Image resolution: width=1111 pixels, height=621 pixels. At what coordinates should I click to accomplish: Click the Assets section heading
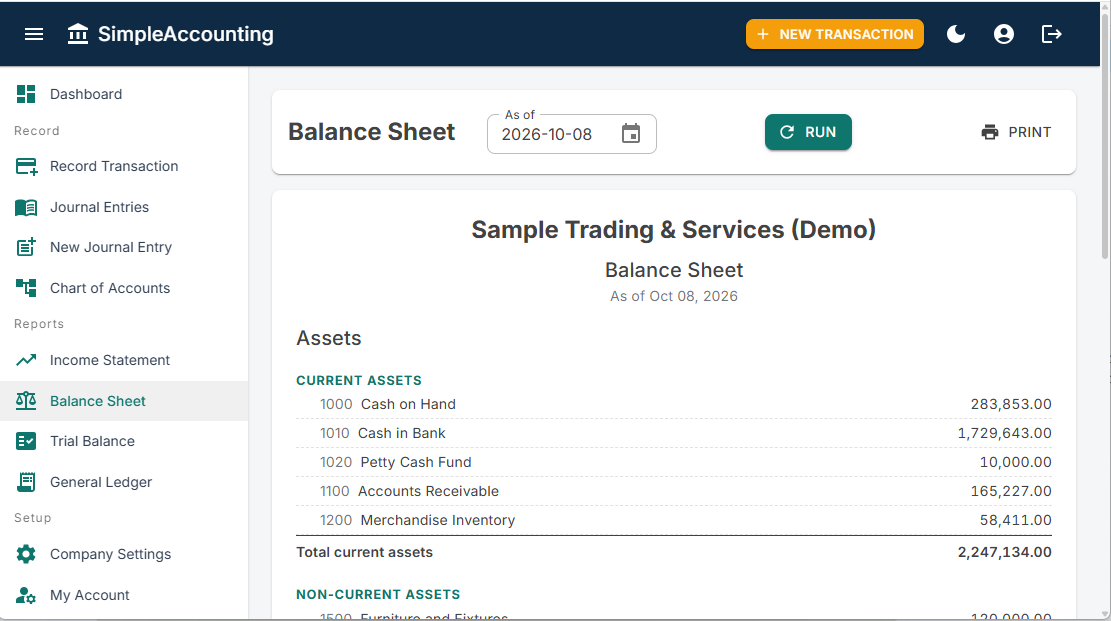[329, 338]
